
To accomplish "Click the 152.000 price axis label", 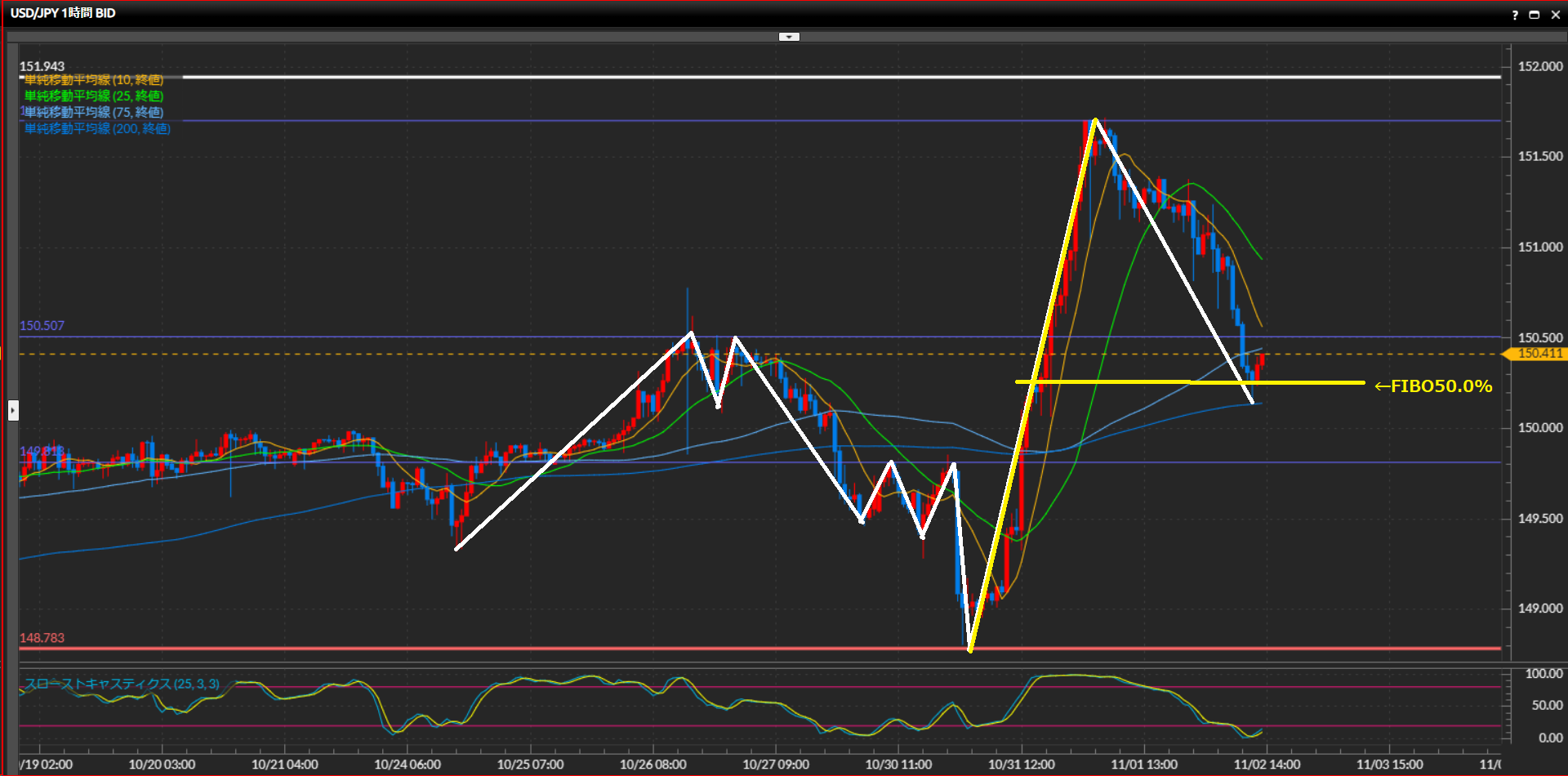I will (x=1539, y=67).
